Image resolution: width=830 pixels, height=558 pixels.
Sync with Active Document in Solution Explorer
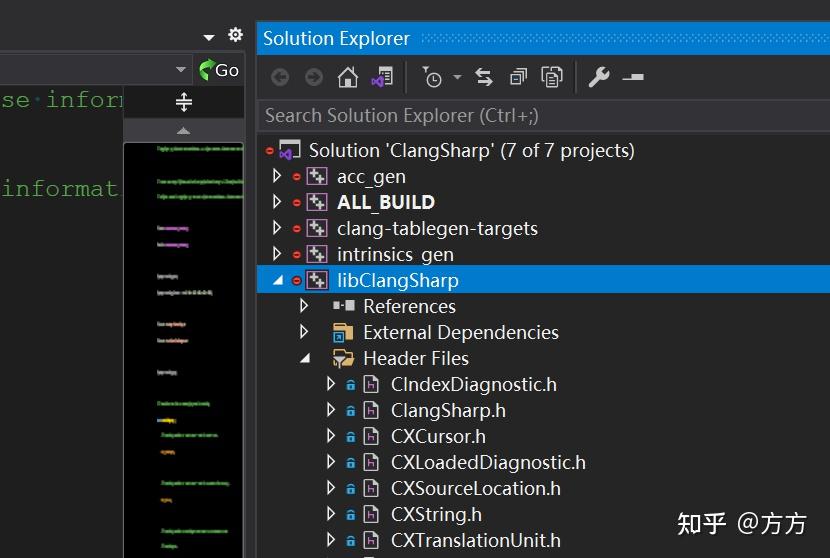(x=484, y=77)
